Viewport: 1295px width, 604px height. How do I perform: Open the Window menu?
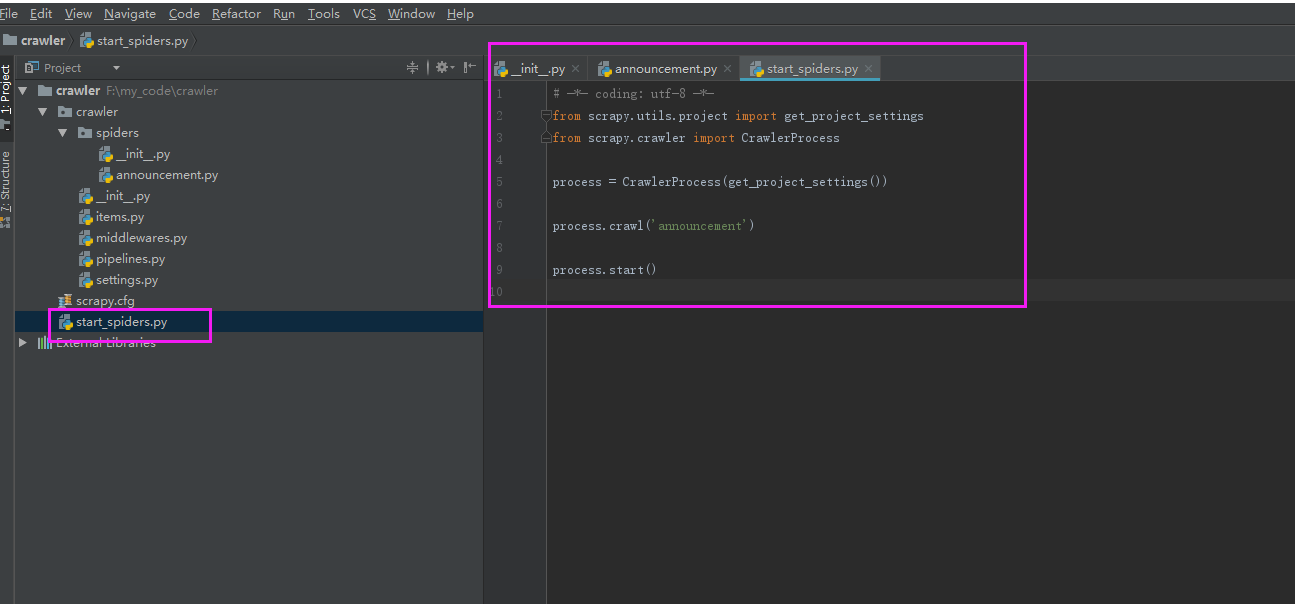click(411, 14)
